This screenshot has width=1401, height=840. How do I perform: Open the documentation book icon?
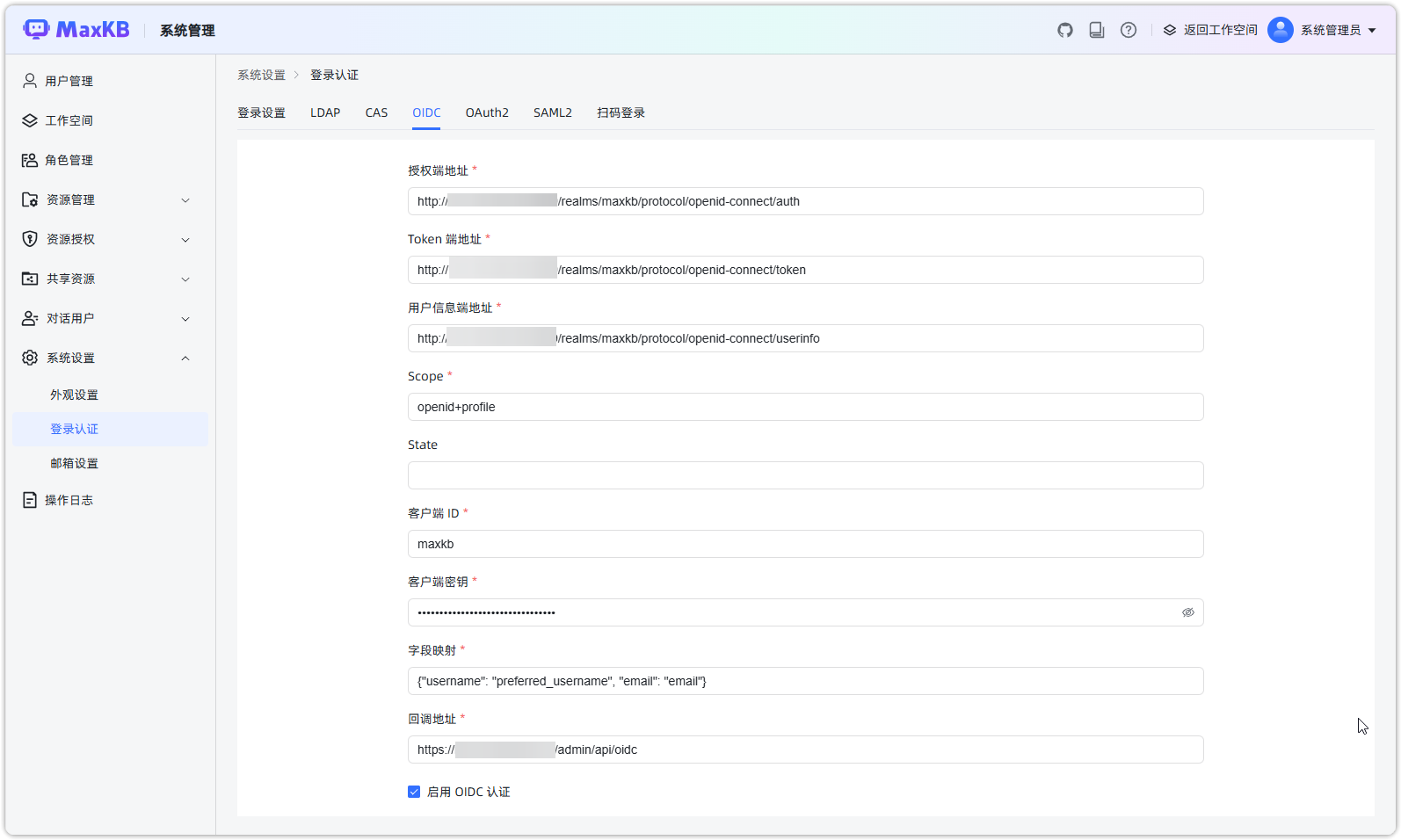[x=1097, y=30]
